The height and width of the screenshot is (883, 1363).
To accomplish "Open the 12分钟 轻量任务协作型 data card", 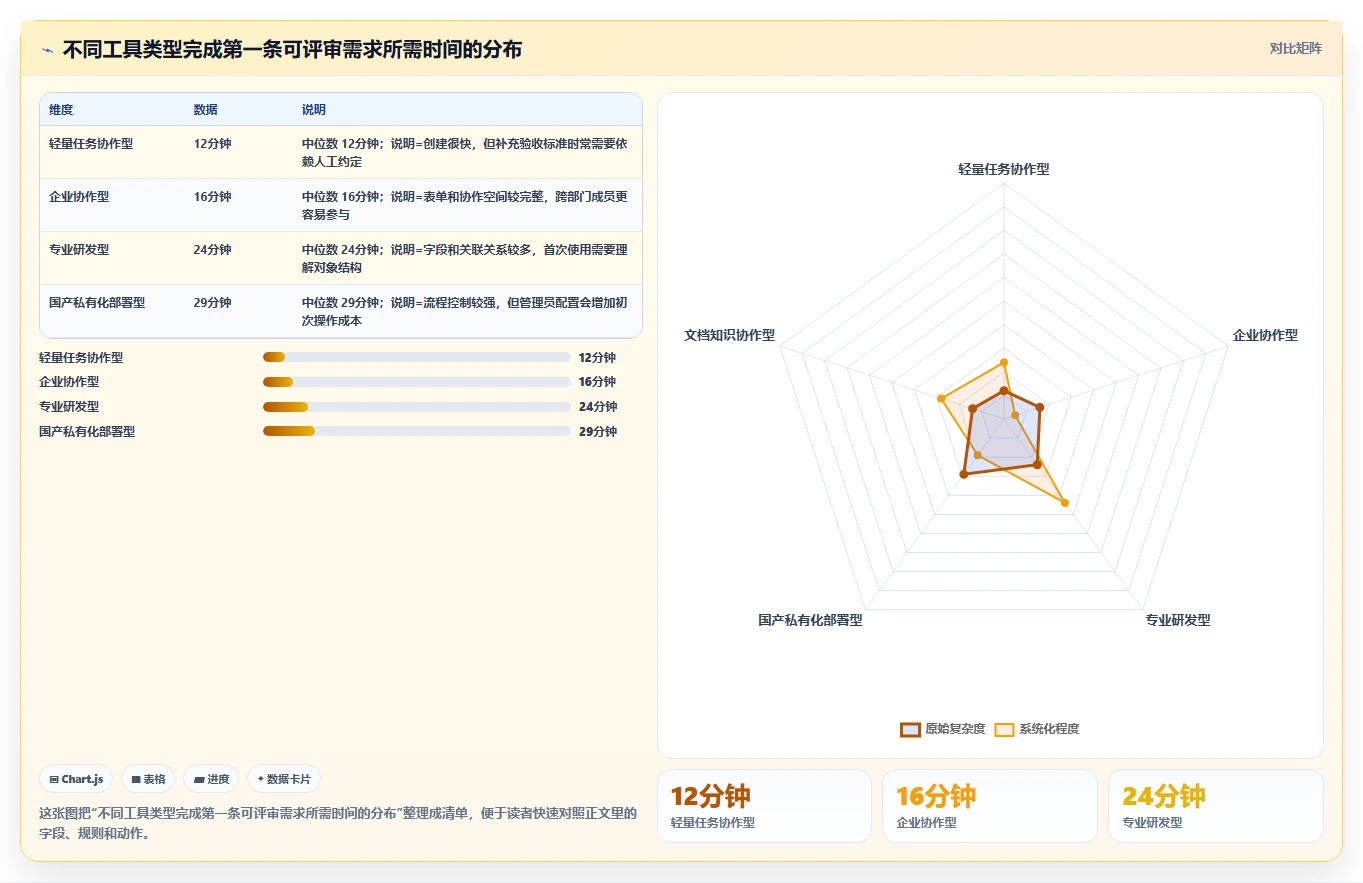I will 764,806.
